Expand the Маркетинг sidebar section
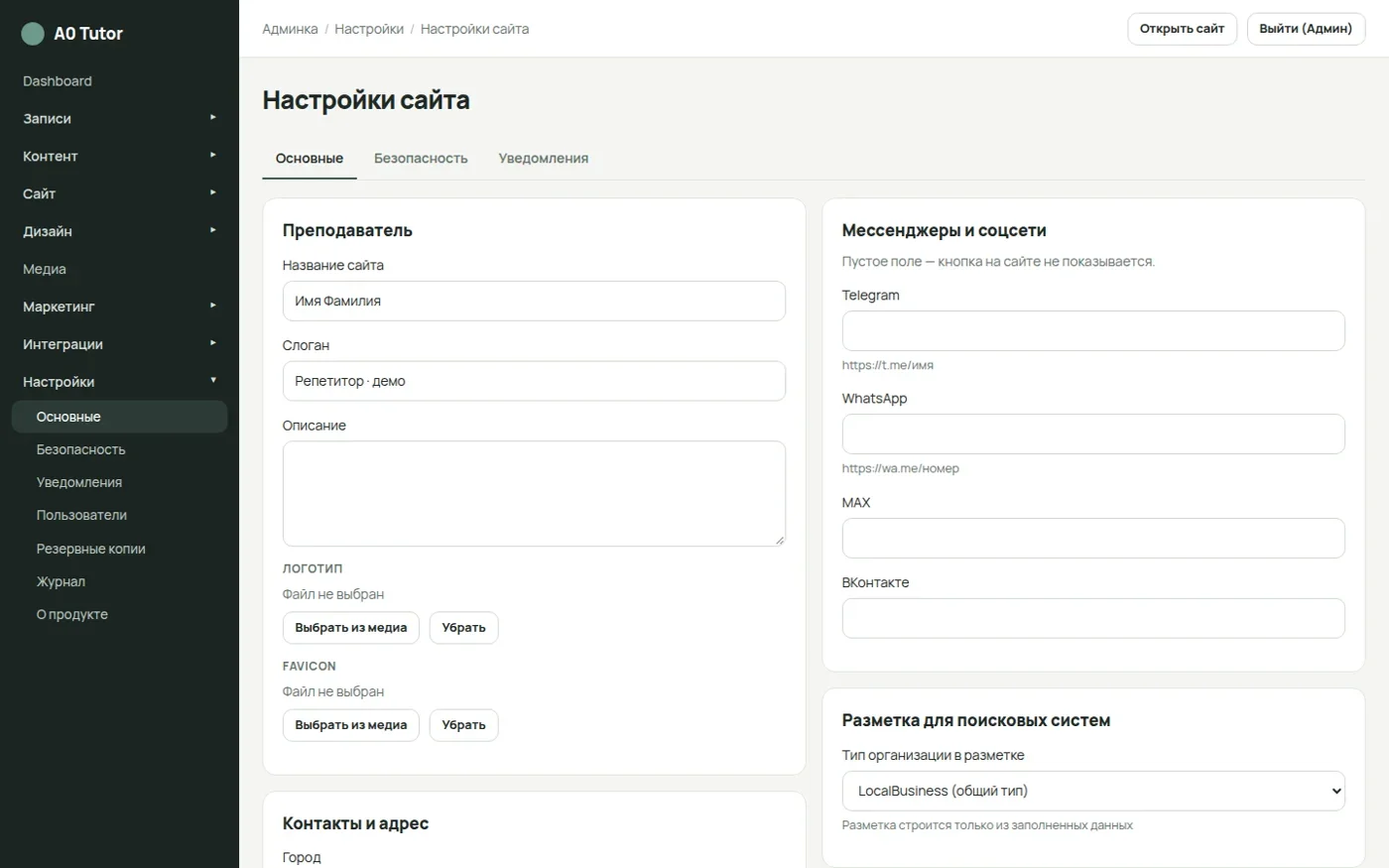This screenshot has width=1389, height=868. pyautogui.click(x=119, y=308)
